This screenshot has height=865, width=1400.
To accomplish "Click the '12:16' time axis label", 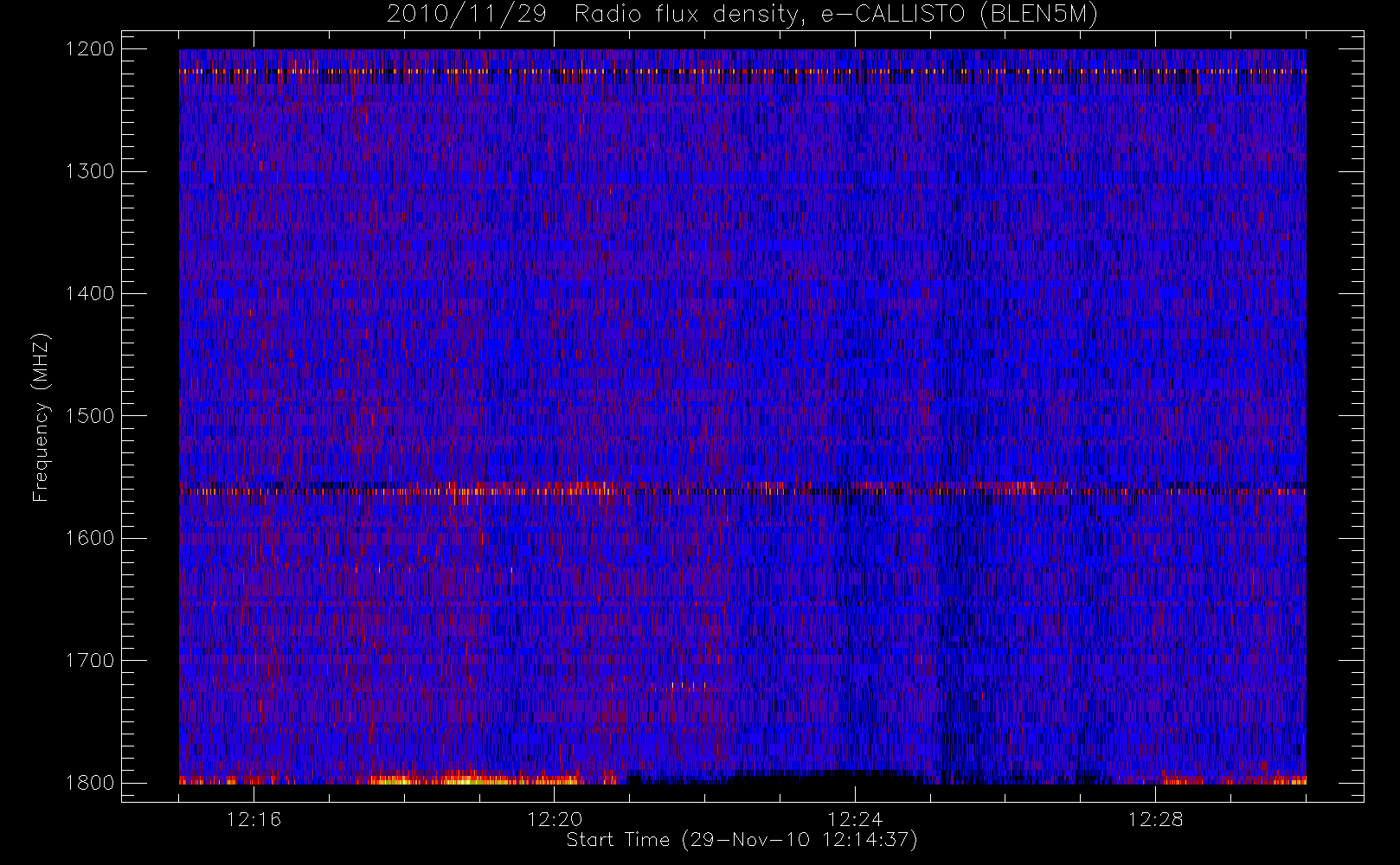I will 254,819.
